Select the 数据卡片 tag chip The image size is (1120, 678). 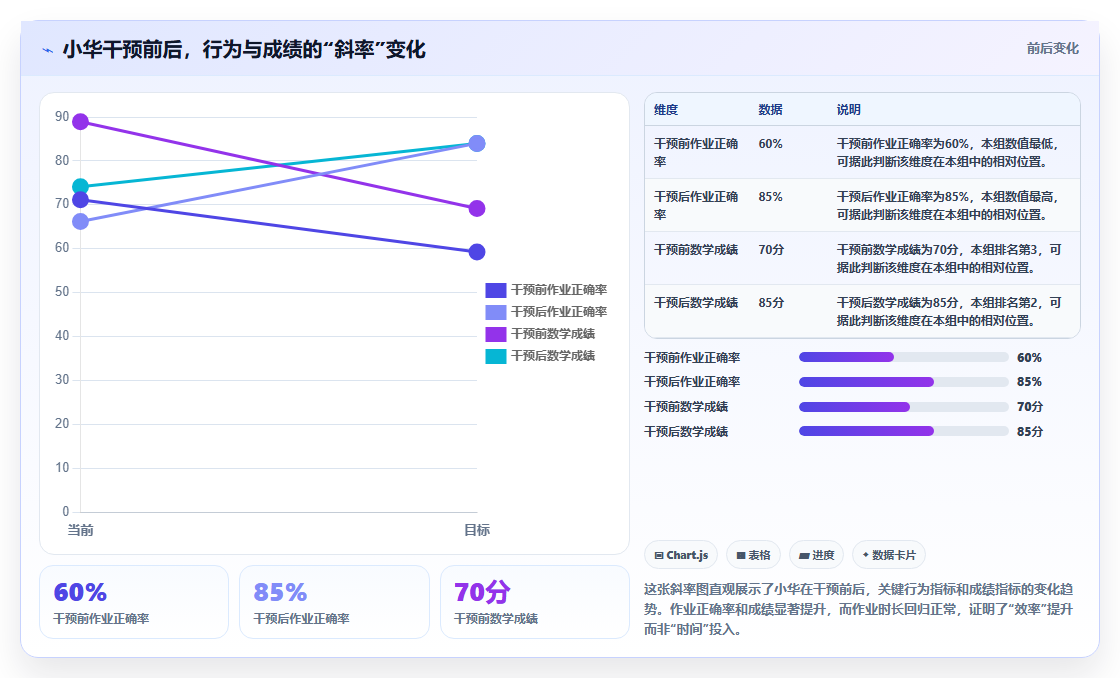point(889,555)
